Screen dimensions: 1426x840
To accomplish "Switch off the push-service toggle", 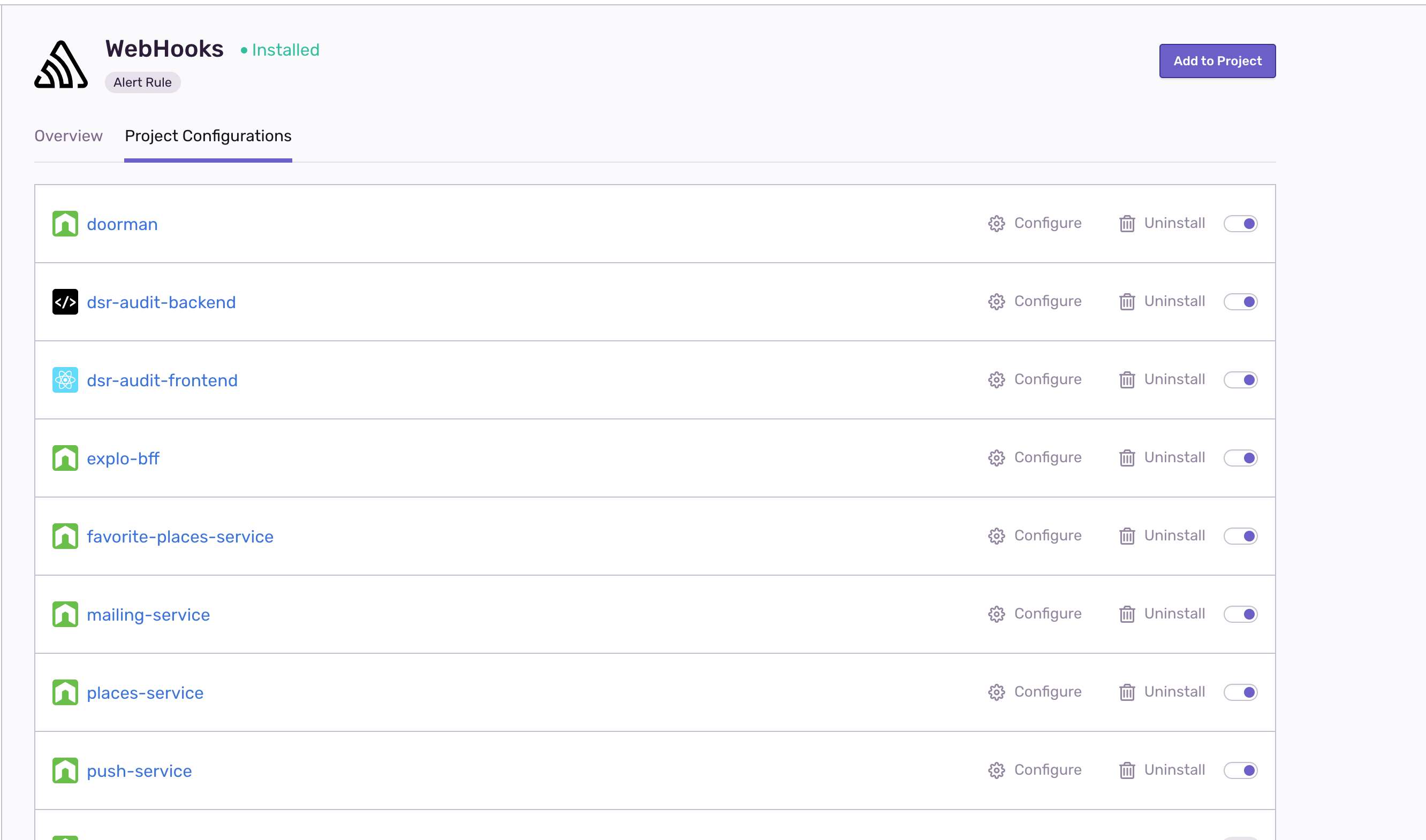I will coord(1240,770).
